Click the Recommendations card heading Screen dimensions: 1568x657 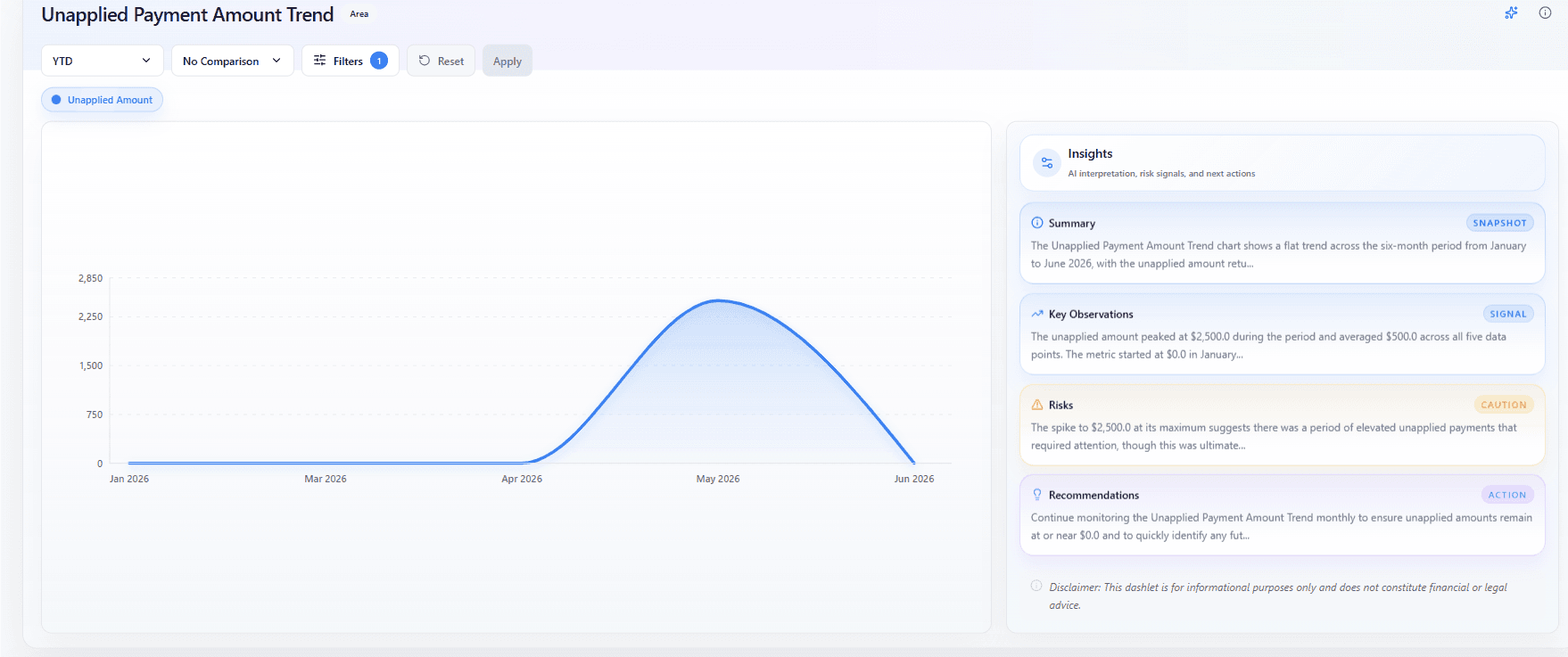1093,495
